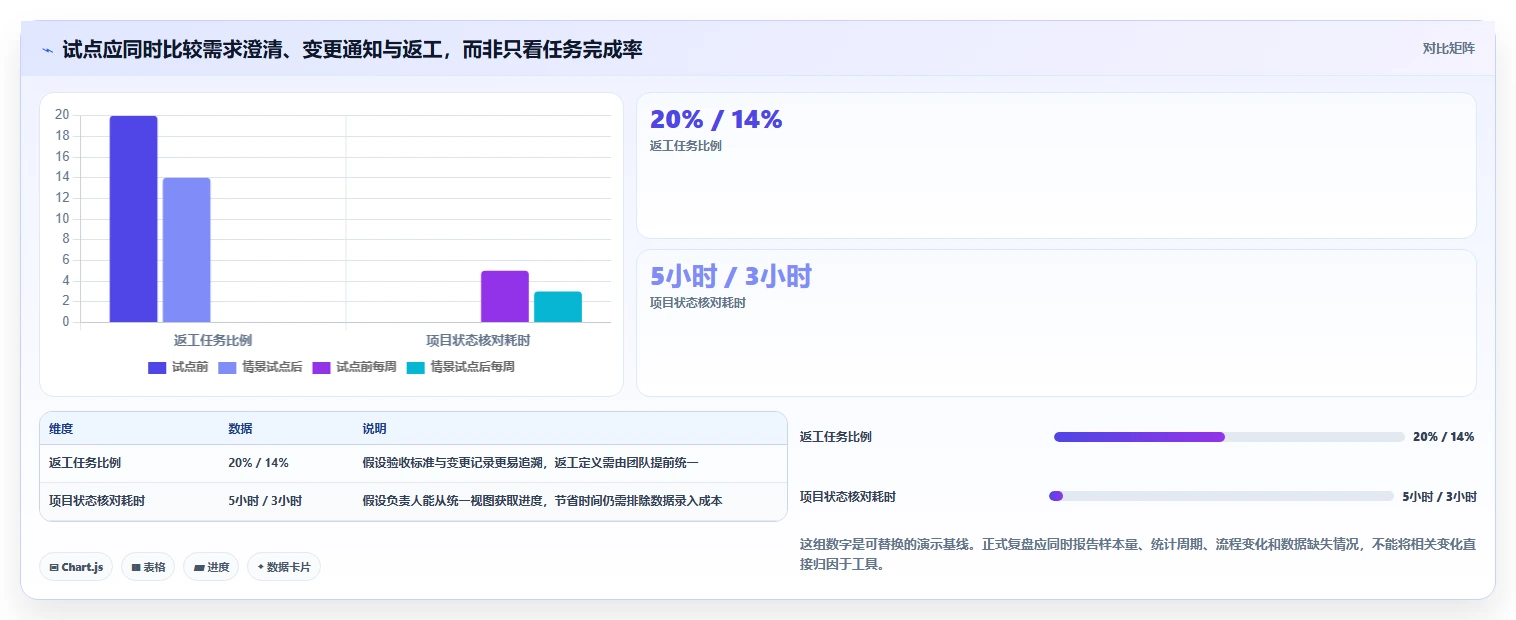
Task: Click the slide title 试点应同时比较需求澄清
Action: [352, 49]
